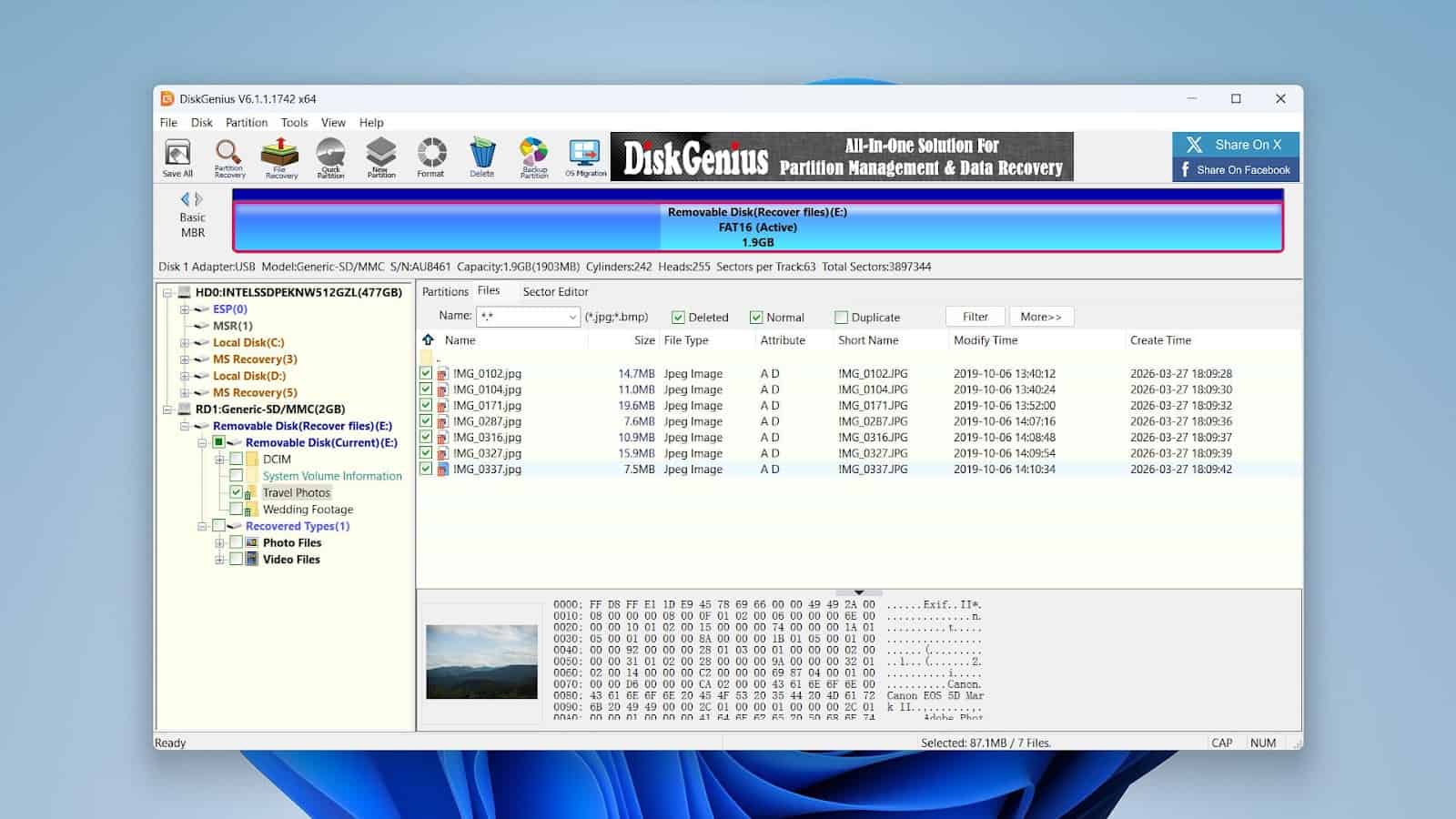Image resolution: width=1456 pixels, height=819 pixels.
Task: Click Share On X button
Action: 1236,145
